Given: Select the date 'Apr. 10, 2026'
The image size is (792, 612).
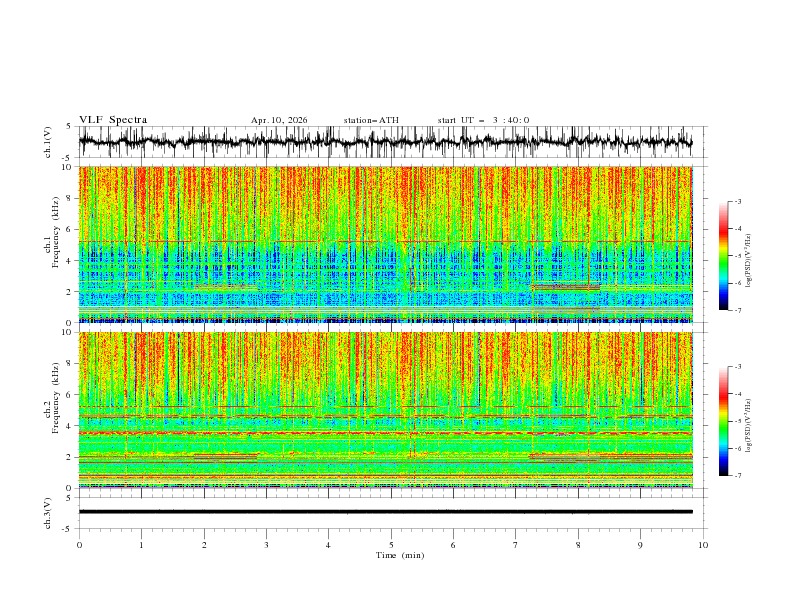Looking at the screenshot, I should [279, 120].
